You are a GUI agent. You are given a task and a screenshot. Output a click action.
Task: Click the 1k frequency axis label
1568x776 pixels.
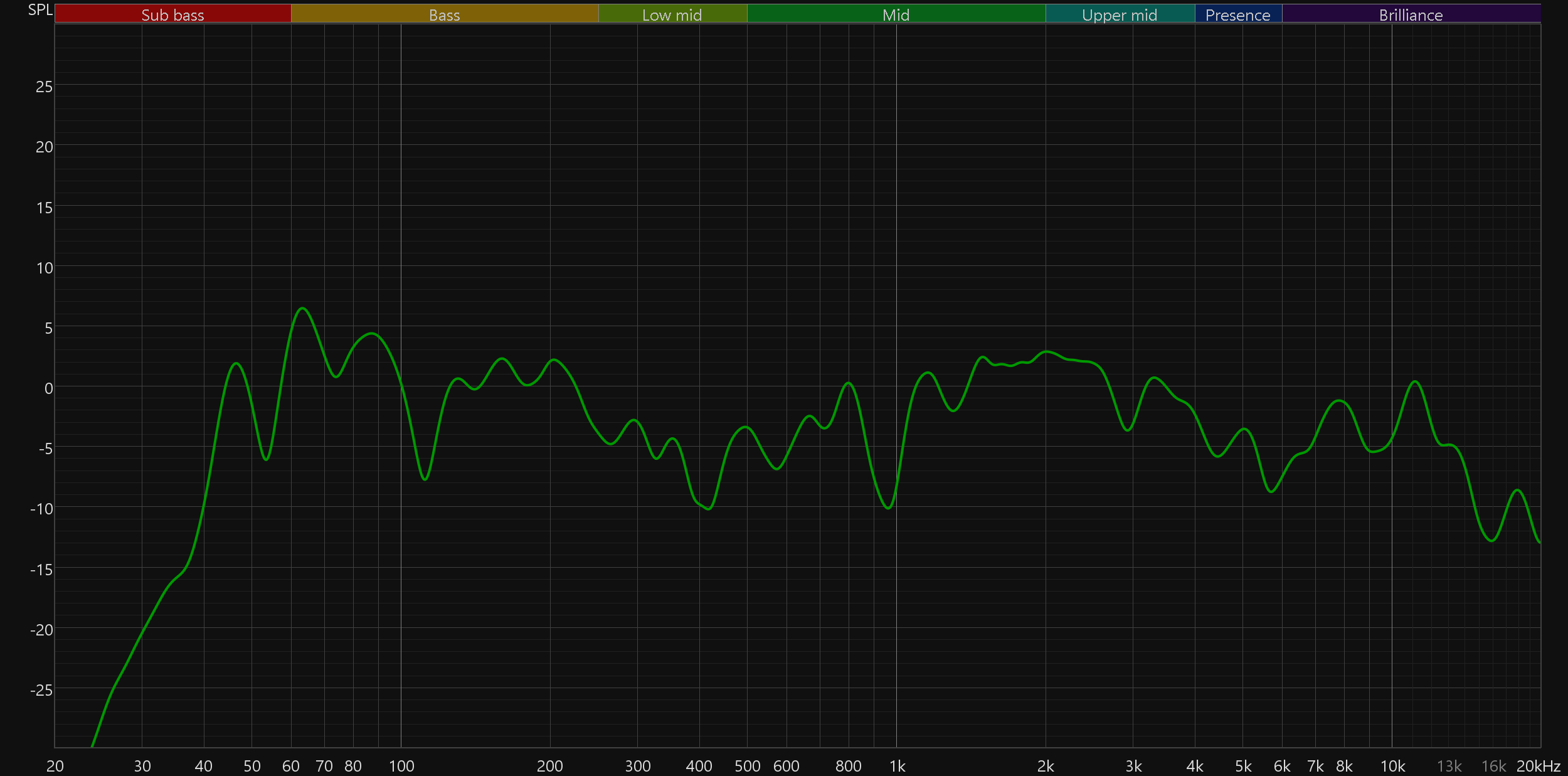pyautogui.click(x=897, y=766)
